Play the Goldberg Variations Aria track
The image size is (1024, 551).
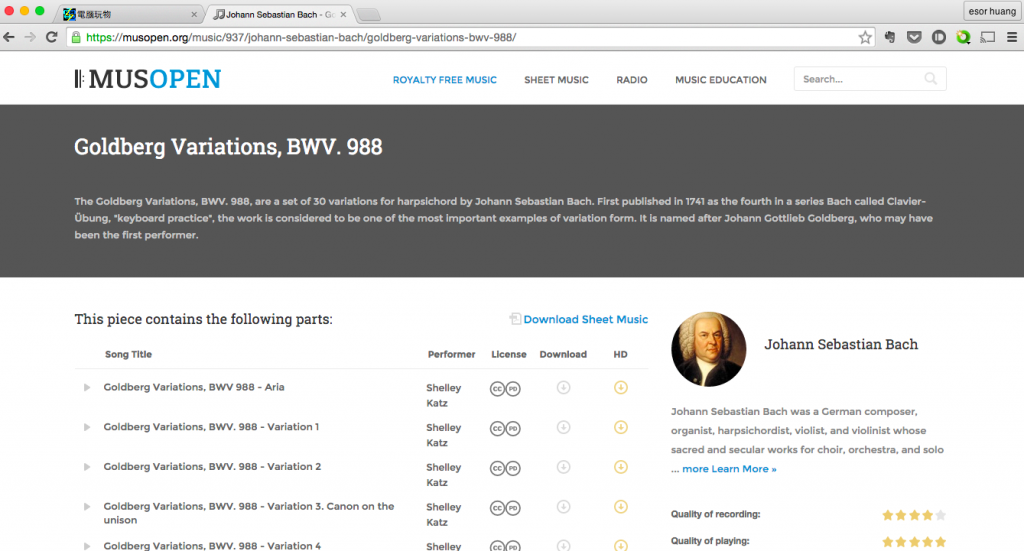pyautogui.click(x=87, y=388)
